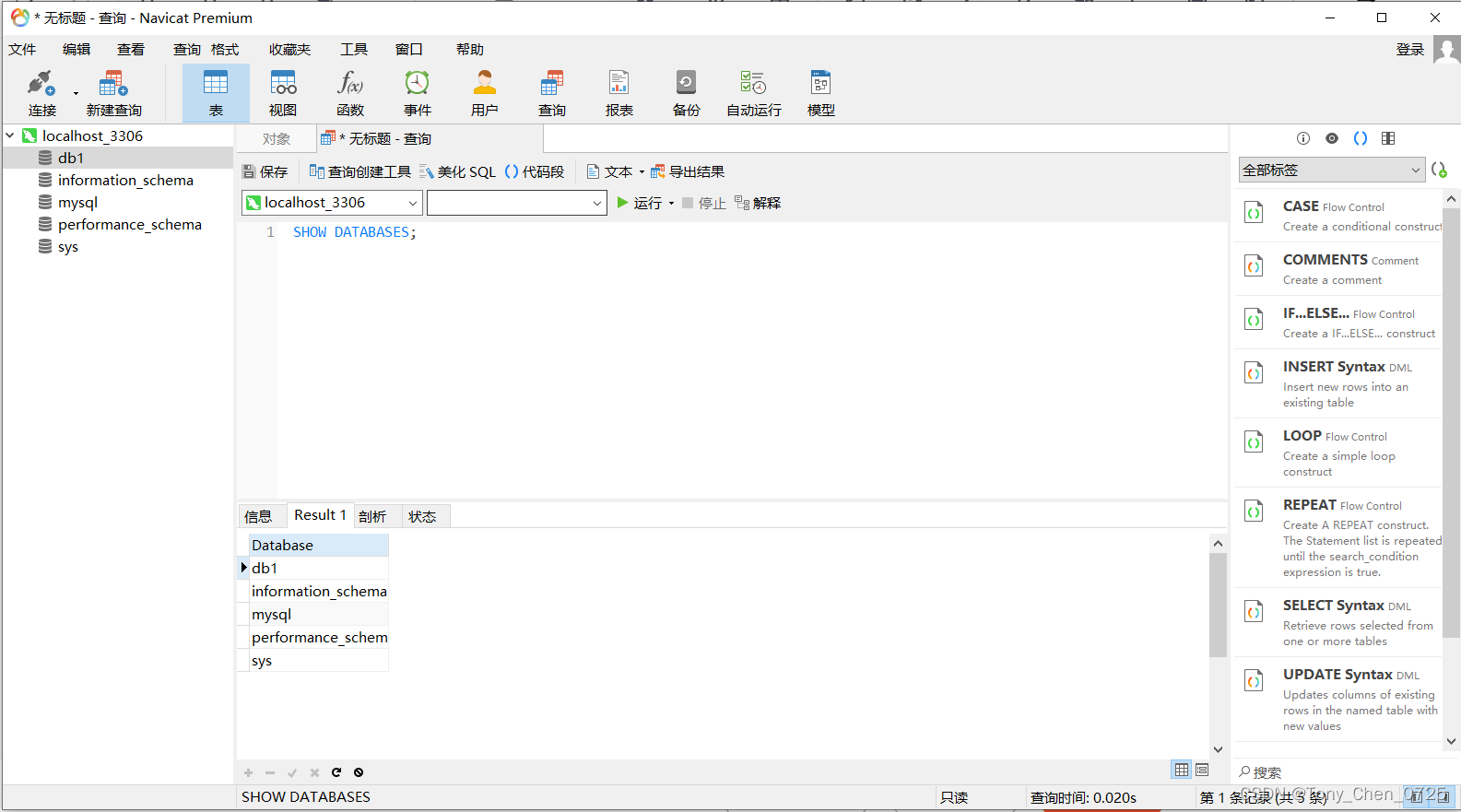Click the preview eye icon in right panel
This screenshot has width=1461, height=812.
coord(1332,138)
